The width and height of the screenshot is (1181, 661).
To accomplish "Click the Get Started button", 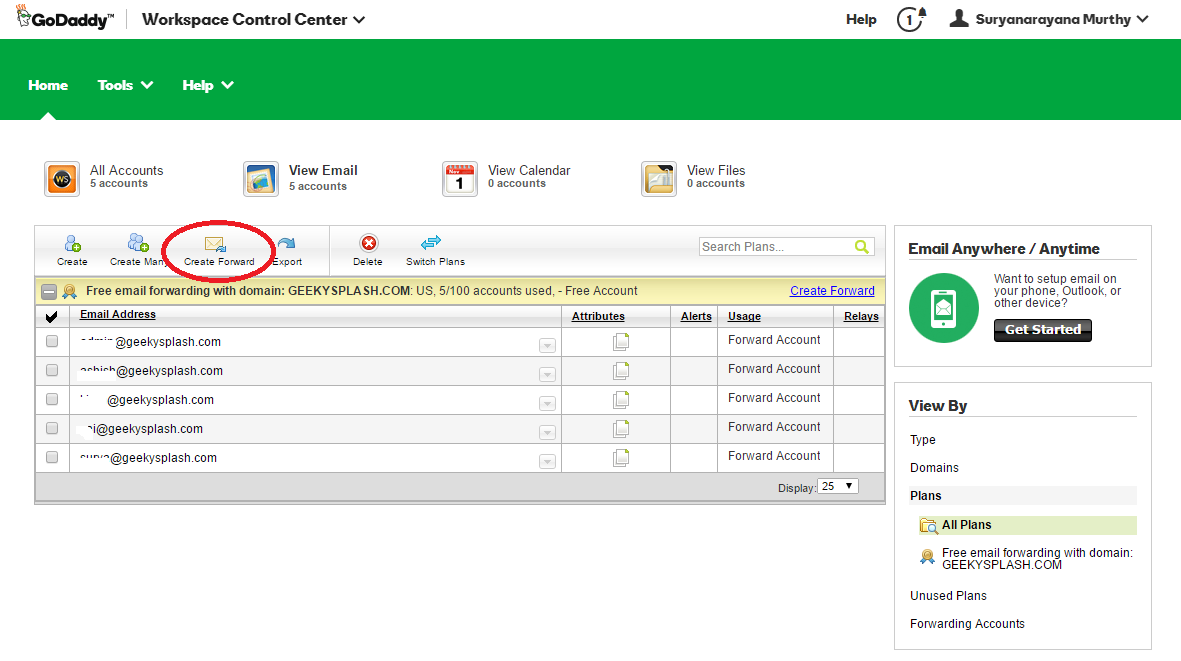I will point(1042,330).
